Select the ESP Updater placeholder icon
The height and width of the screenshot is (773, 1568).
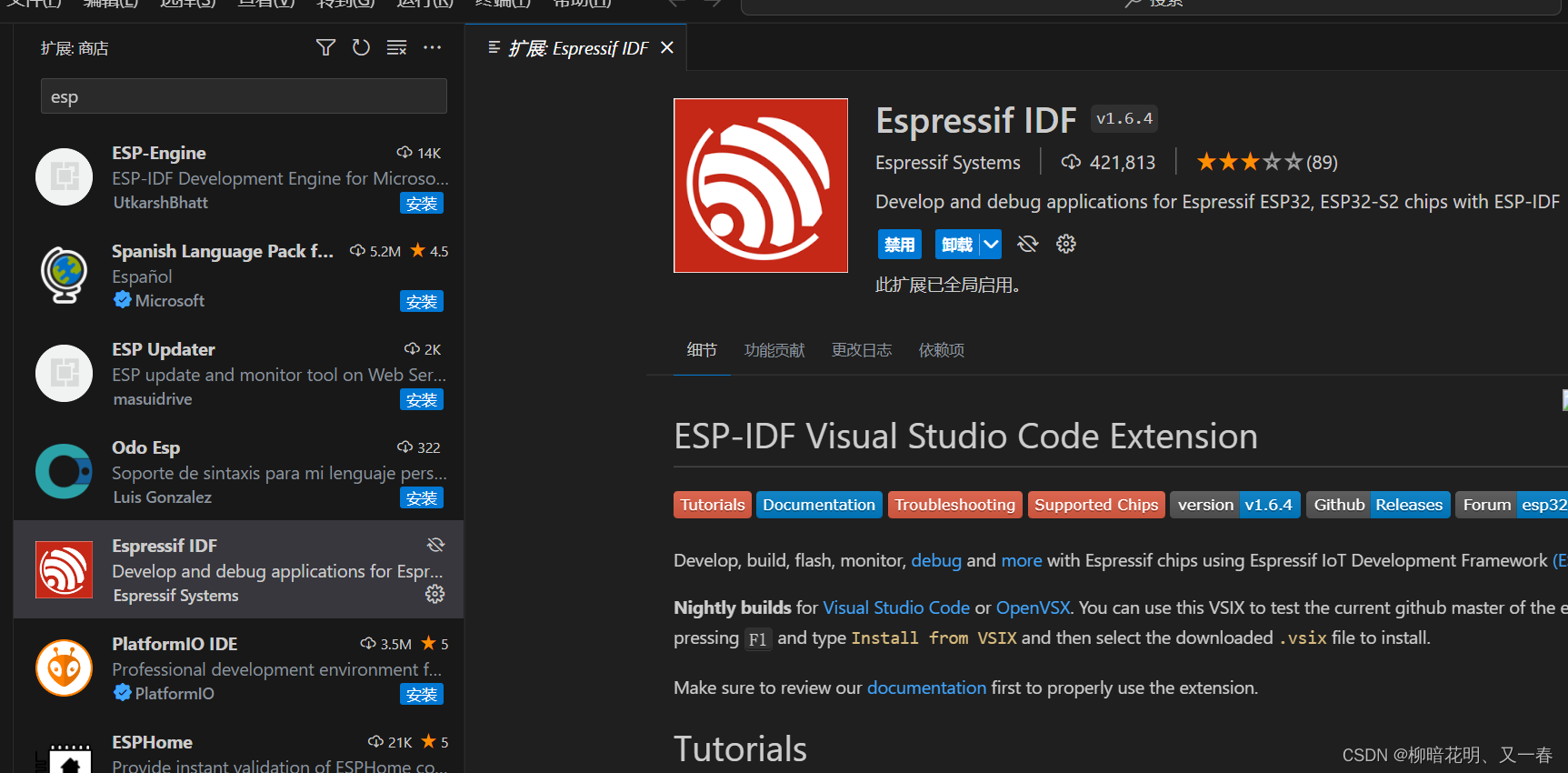coord(64,373)
